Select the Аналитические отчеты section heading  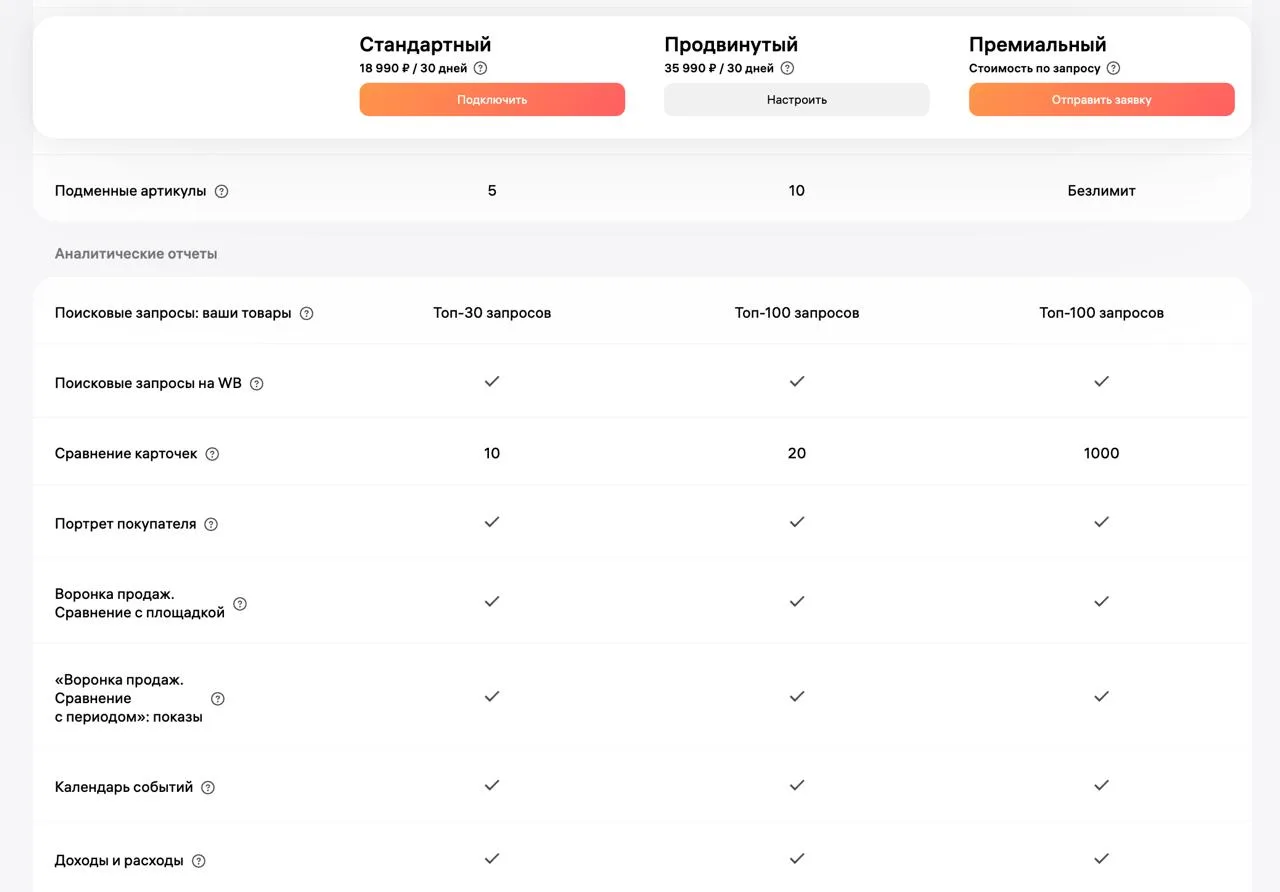[136, 254]
